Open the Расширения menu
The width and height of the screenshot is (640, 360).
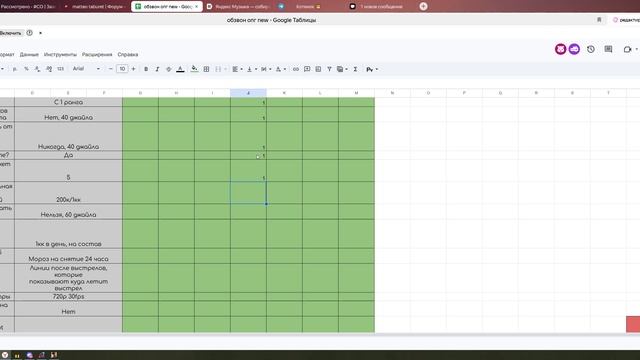[x=97, y=54]
